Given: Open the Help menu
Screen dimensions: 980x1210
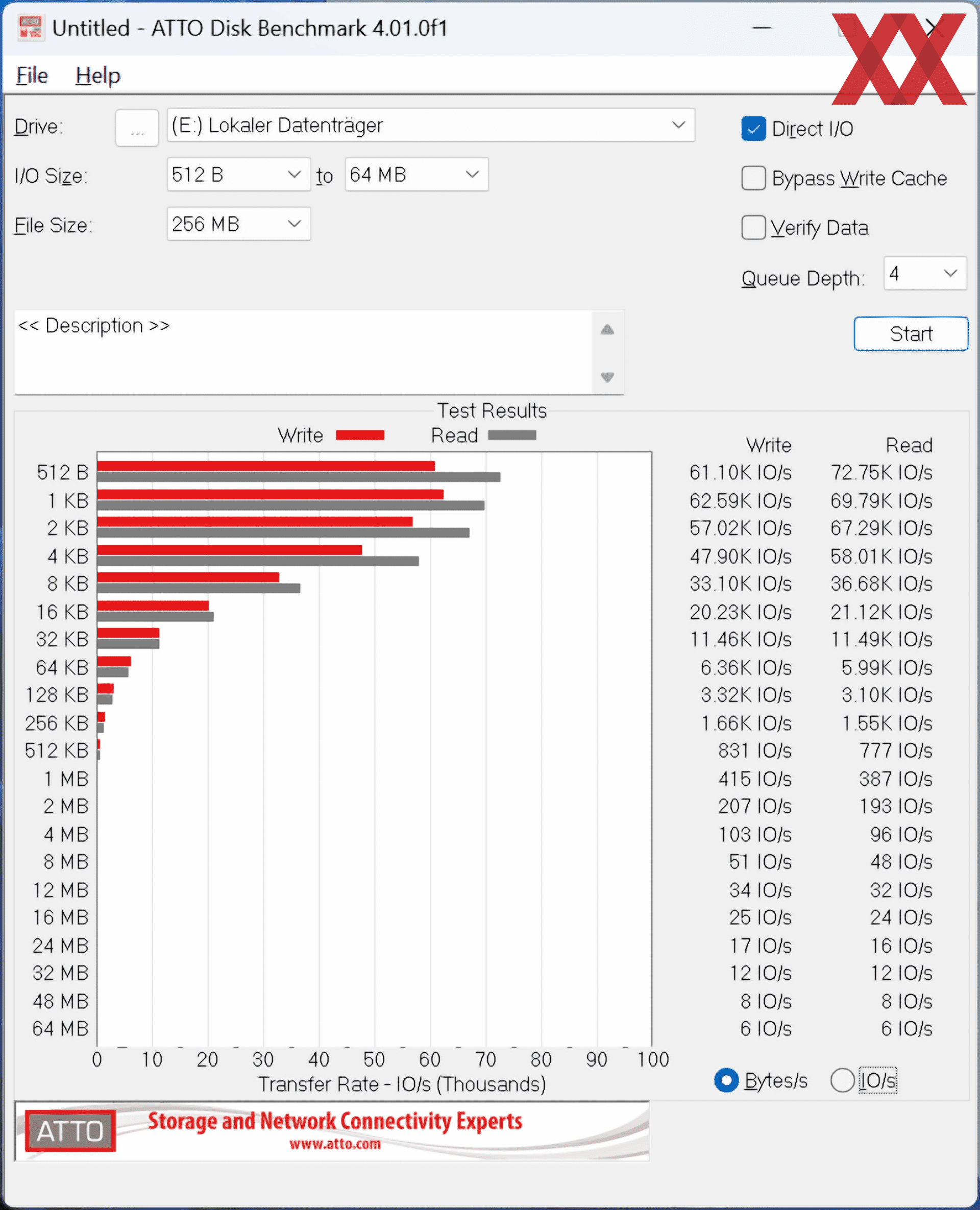Looking at the screenshot, I should [97, 75].
